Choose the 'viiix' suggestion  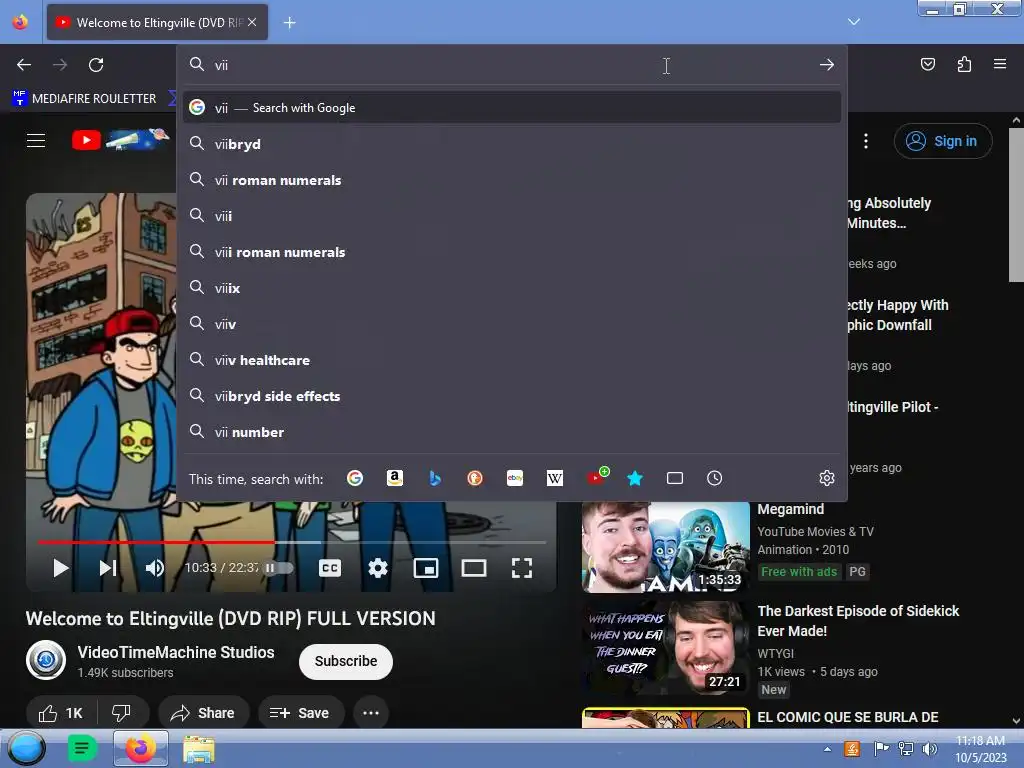(x=512, y=288)
